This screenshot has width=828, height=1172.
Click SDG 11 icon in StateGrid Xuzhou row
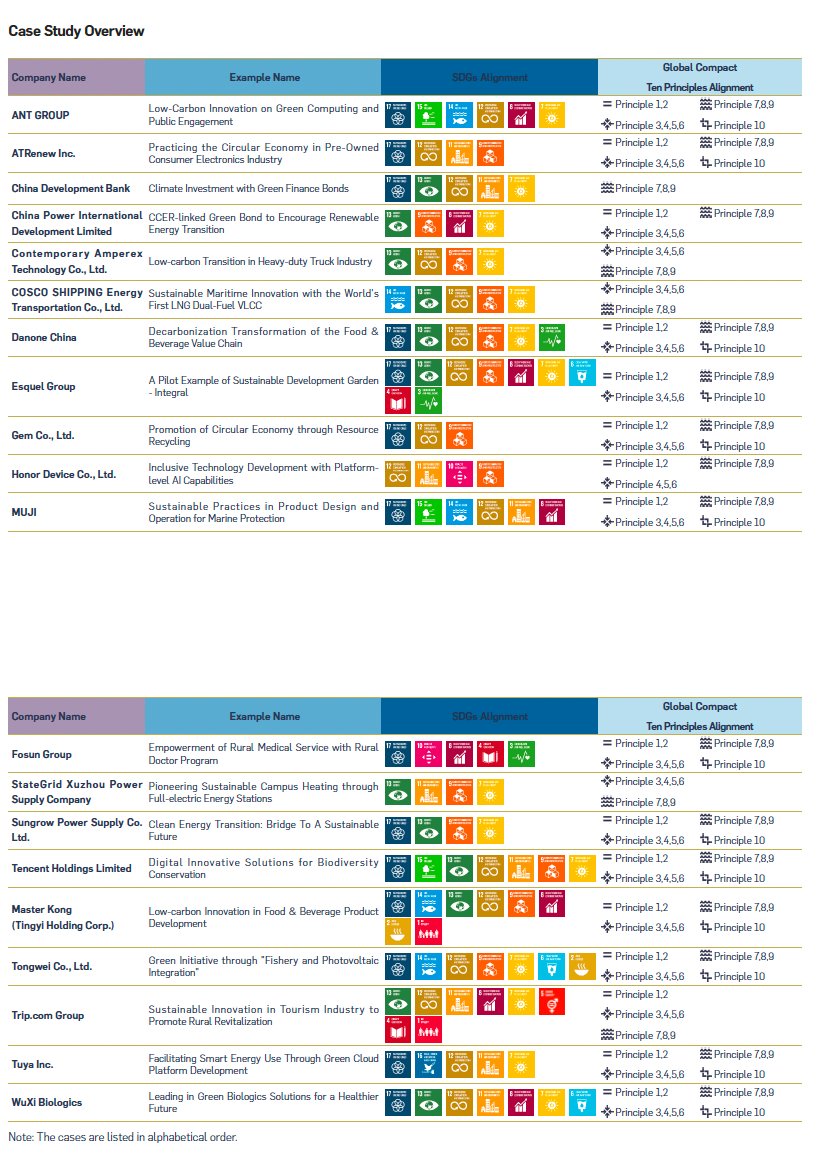[429, 792]
